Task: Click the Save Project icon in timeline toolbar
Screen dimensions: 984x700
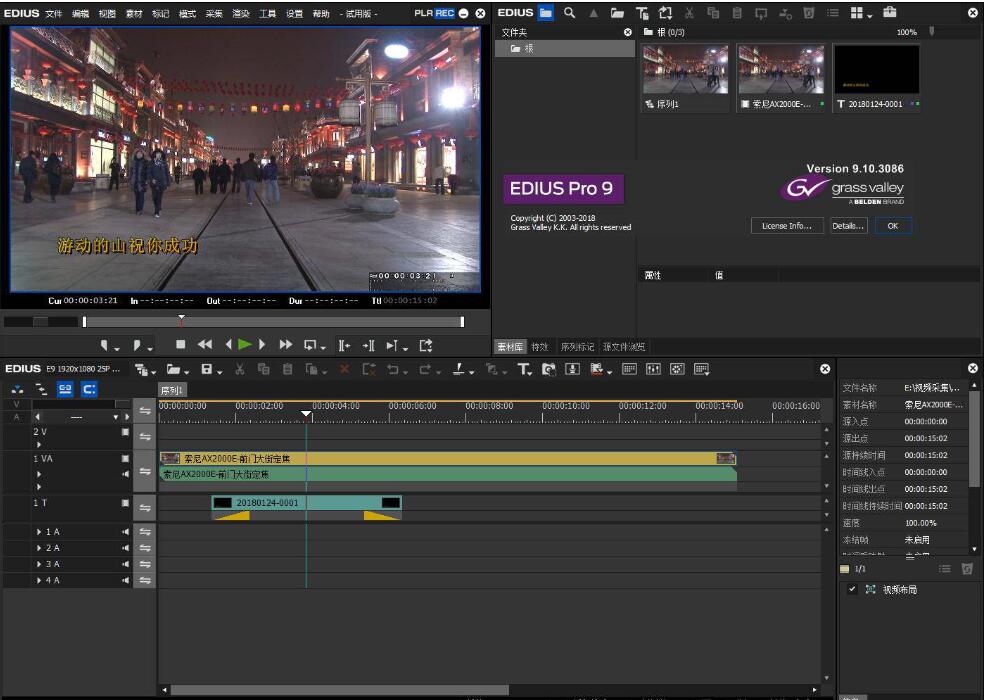Action: click(206, 369)
